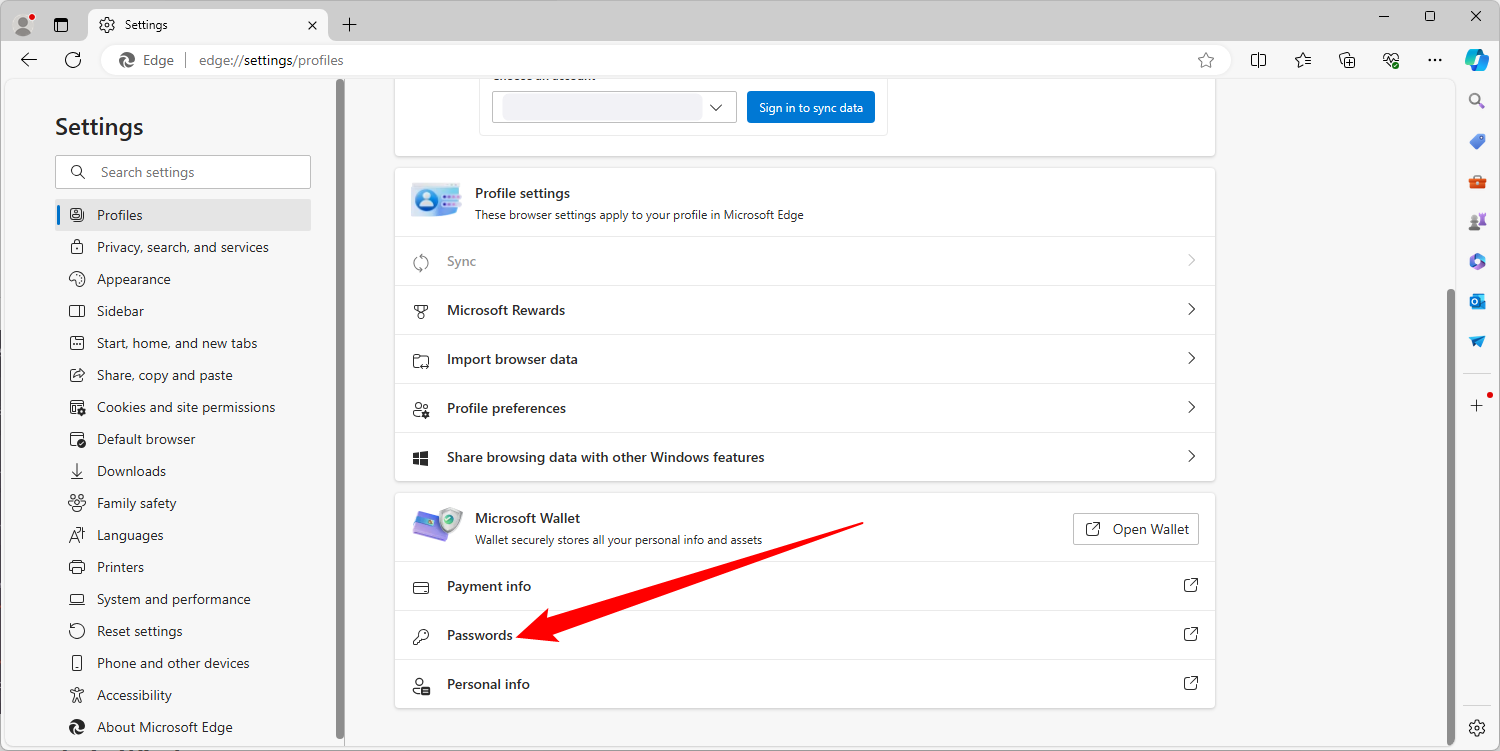This screenshot has height=751, width=1500.
Task: Expand Profile preferences settings
Action: coord(804,408)
